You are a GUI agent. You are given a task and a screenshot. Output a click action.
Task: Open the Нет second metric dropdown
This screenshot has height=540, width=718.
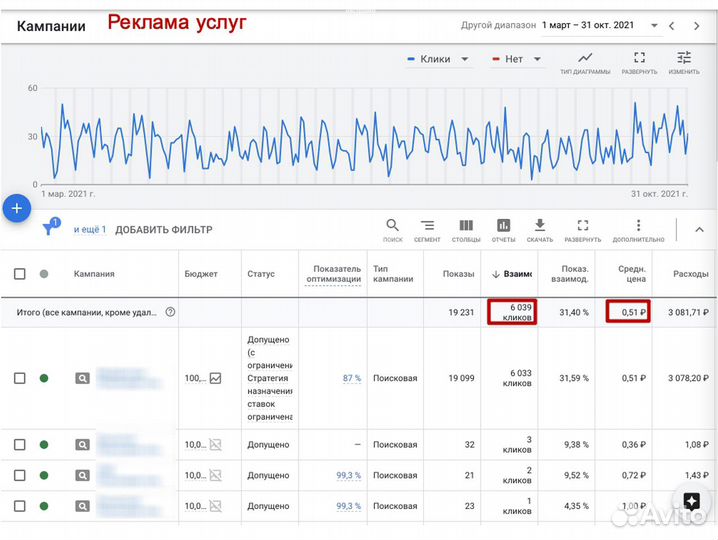pyautogui.click(x=517, y=59)
